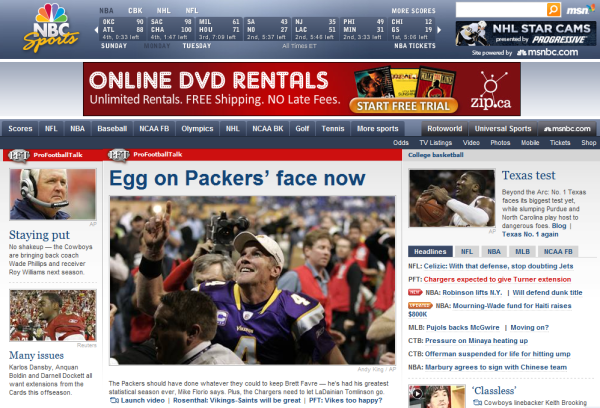Open the Rotoworld nav button
600x408 pixels.
445,129
